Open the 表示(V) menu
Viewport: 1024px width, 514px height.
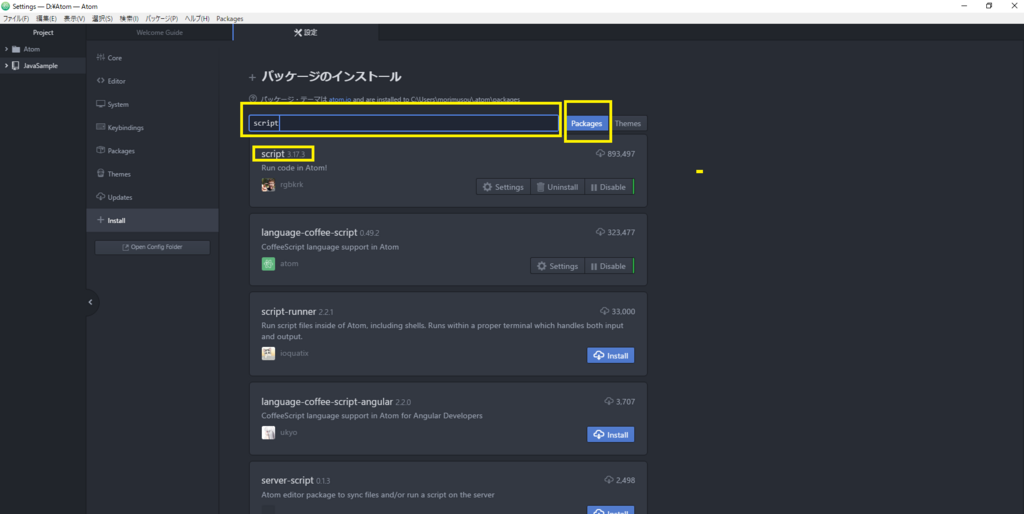(74, 19)
